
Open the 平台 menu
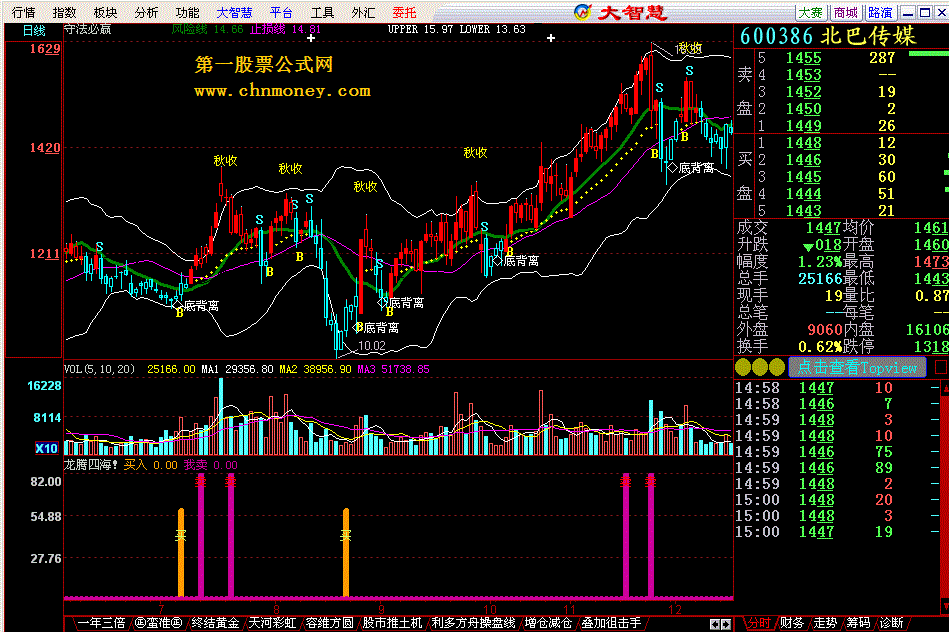(x=281, y=12)
